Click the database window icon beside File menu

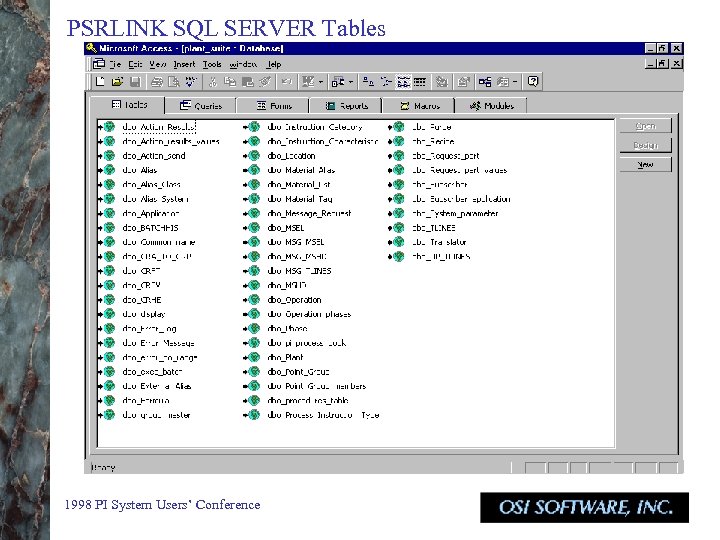[99, 64]
